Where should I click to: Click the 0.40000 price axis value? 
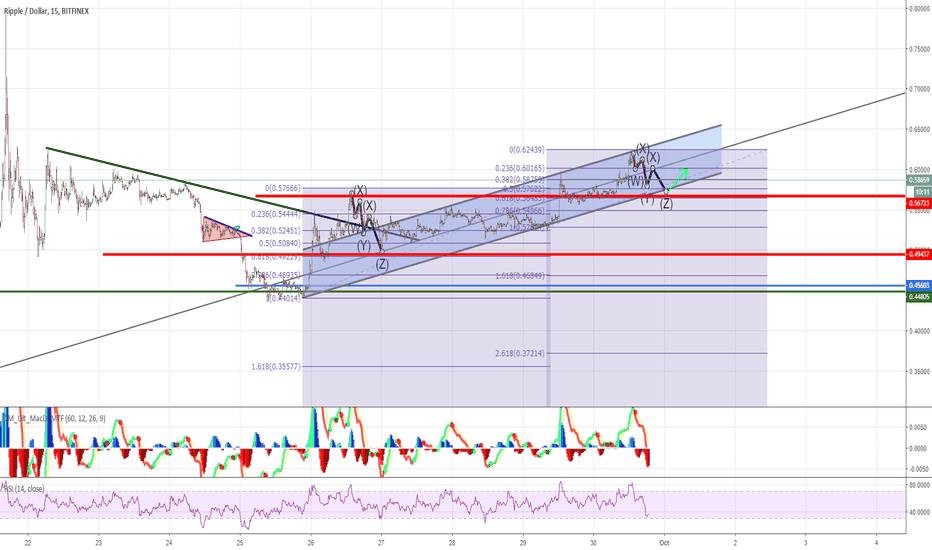coord(920,331)
